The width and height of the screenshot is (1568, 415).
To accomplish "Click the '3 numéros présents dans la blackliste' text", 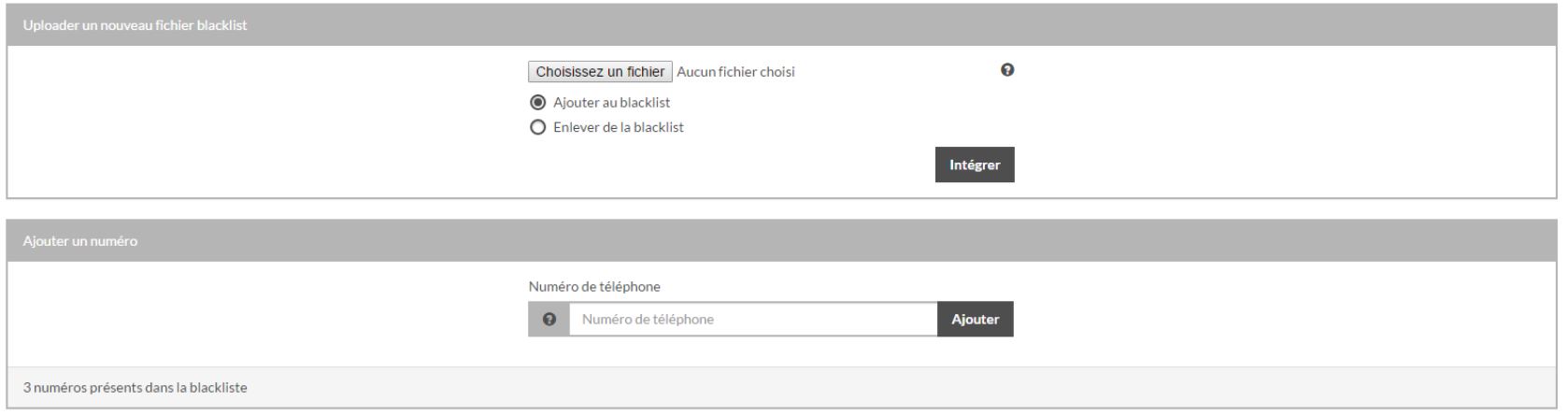I will click(x=135, y=387).
